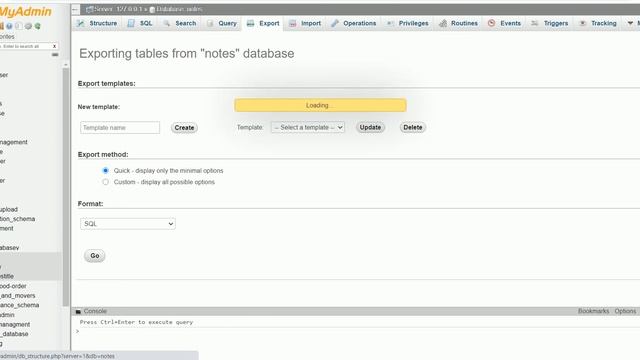Clear the navigation search with X

[x=54, y=46]
